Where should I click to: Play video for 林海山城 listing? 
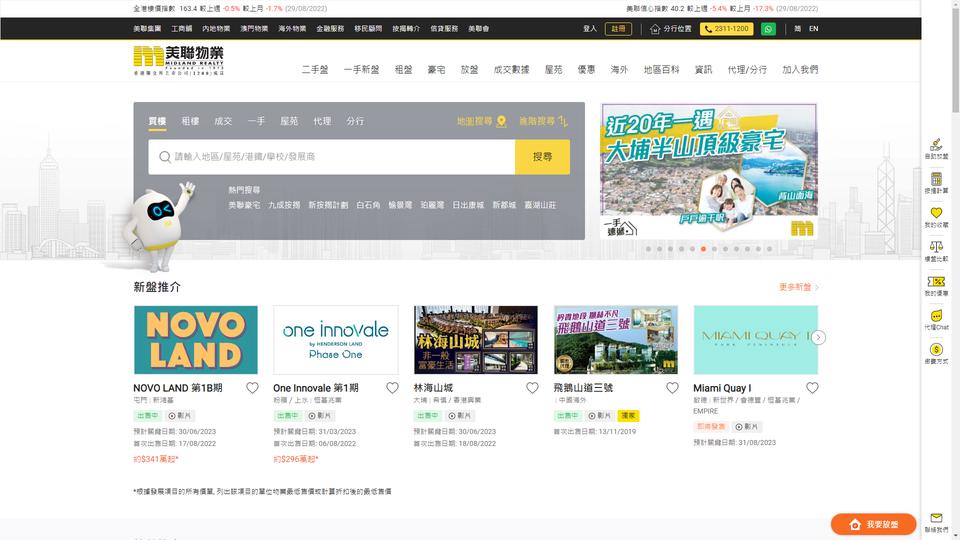point(460,416)
